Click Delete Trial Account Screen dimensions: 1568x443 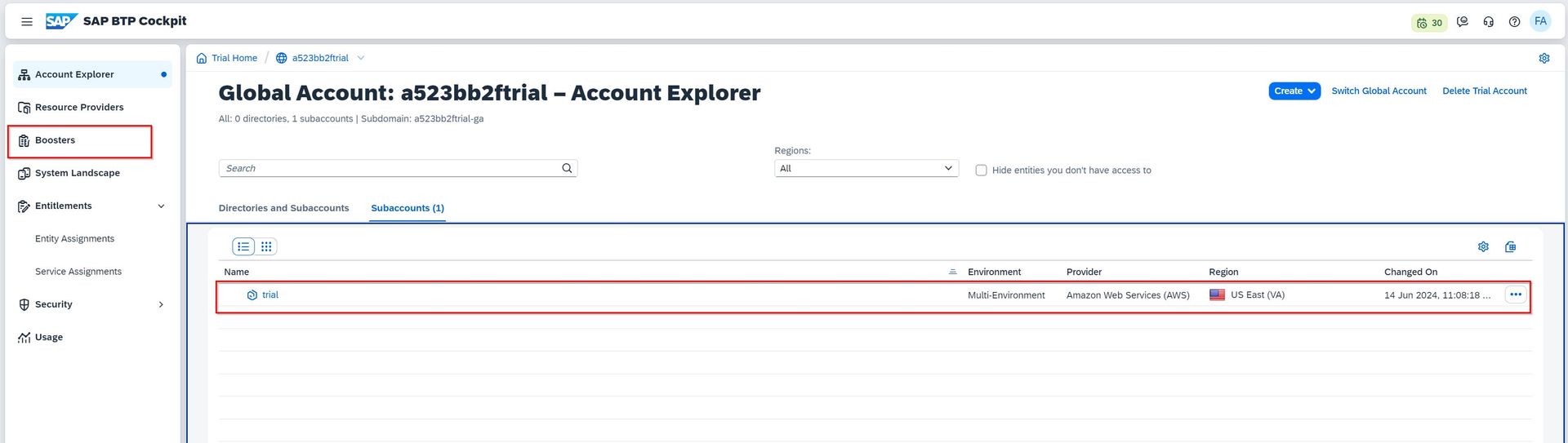tap(1484, 91)
